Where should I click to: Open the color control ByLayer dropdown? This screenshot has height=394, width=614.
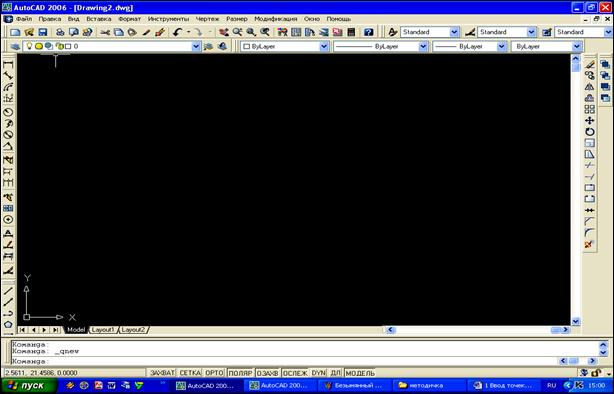(324, 46)
